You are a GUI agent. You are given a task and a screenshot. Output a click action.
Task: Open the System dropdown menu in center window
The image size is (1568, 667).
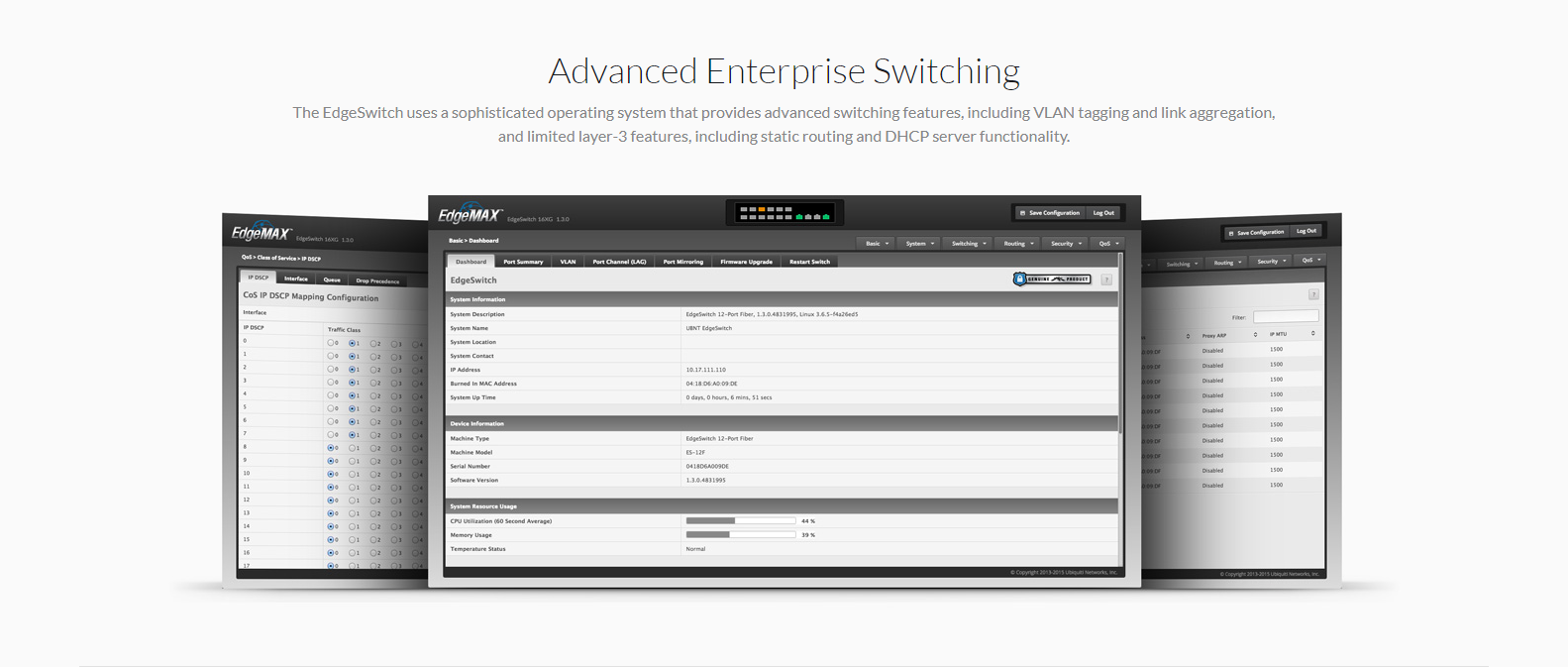(919, 243)
